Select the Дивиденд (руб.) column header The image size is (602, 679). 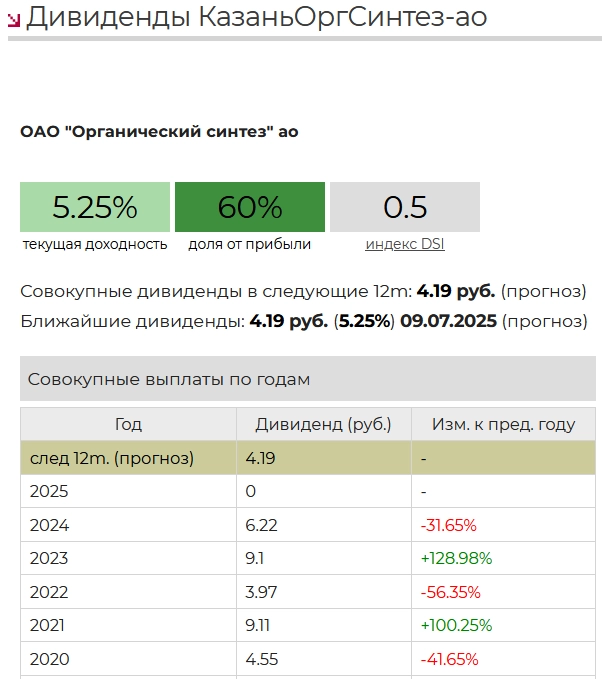point(323,424)
